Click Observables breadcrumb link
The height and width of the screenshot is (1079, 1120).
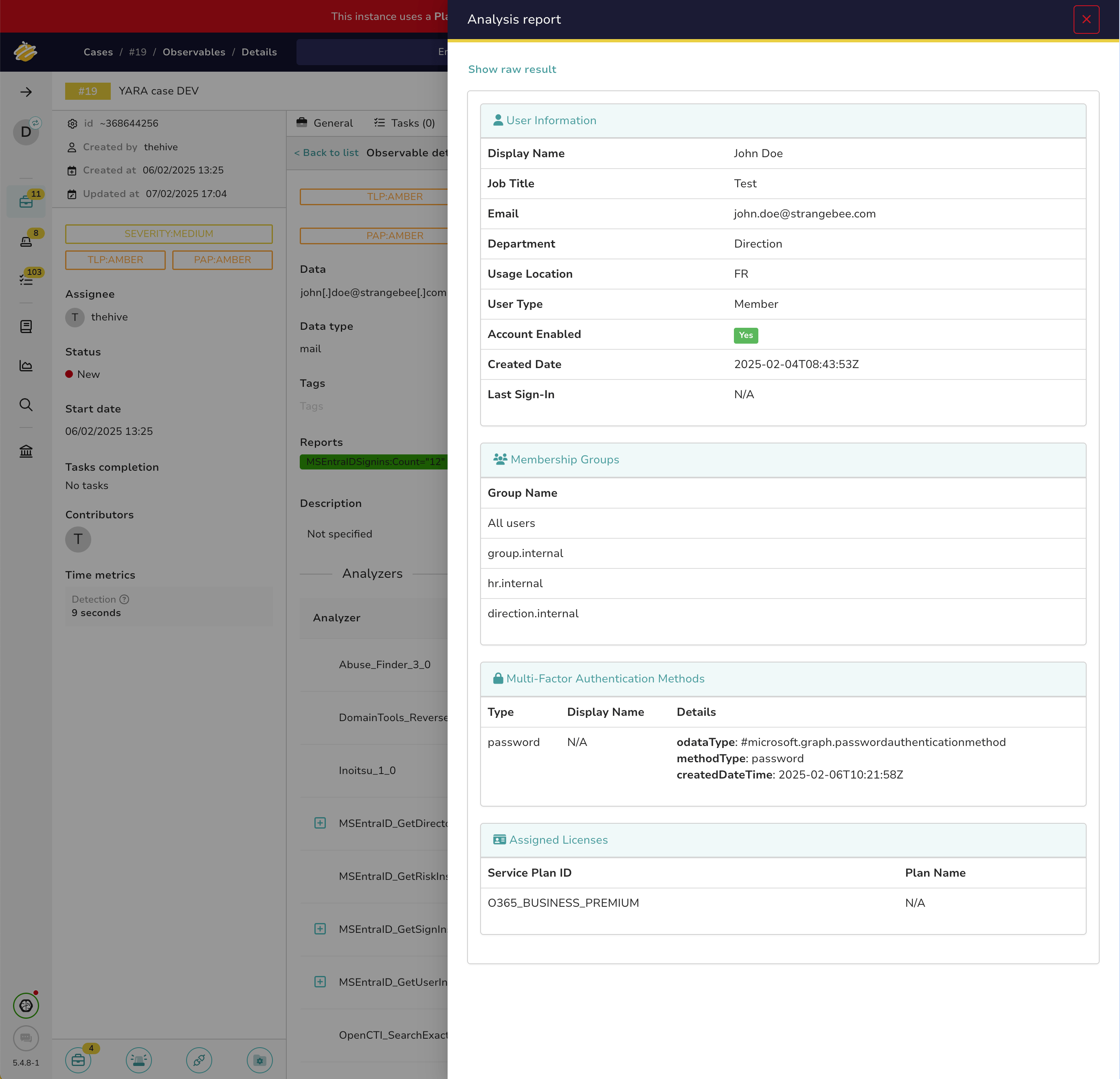pyautogui.click(x=194, y=52)
